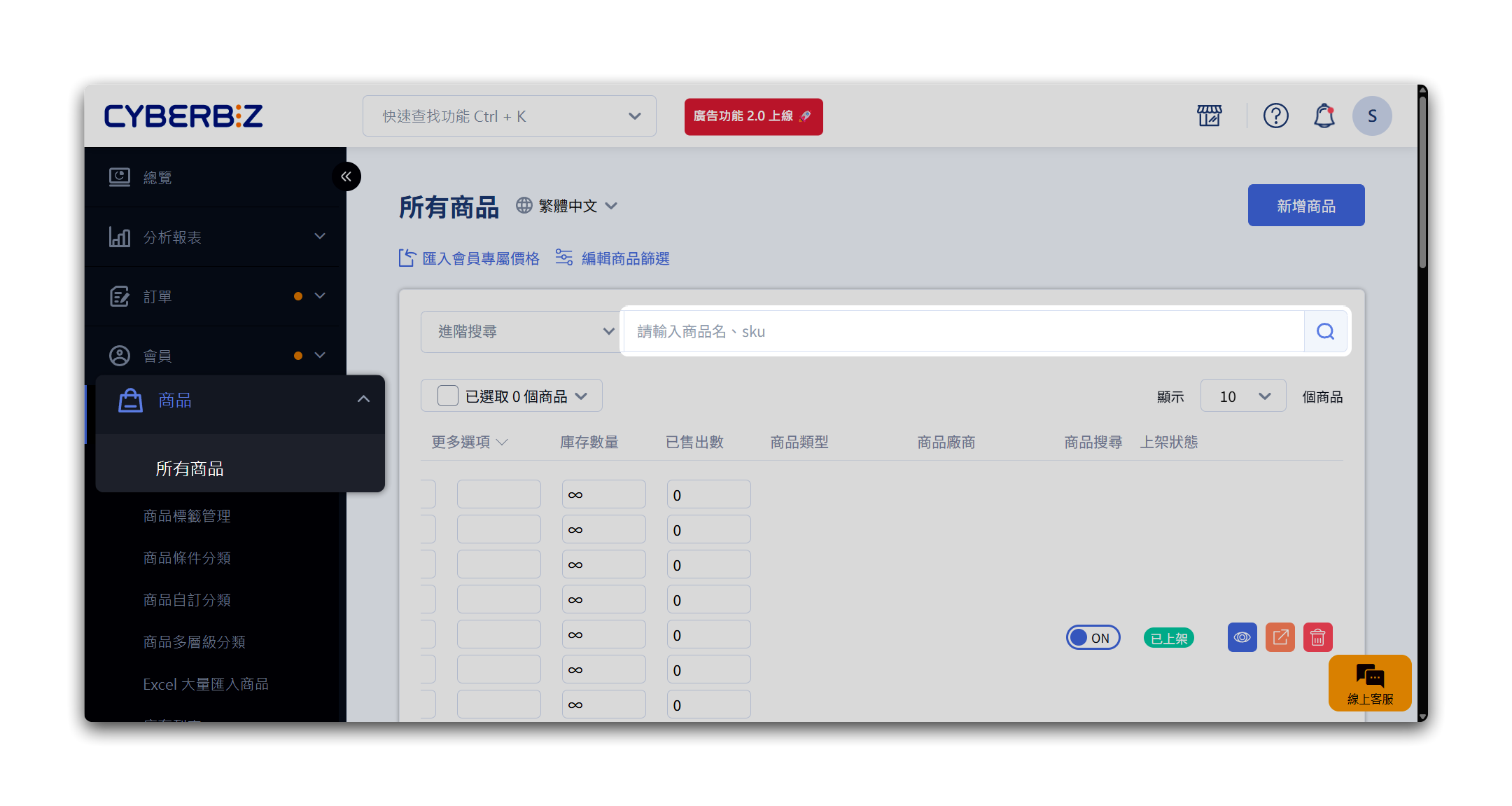Open the notifications bell
Viewport: 1512px width, 806px height.
pyautogui.click(x=1324, y=116)
